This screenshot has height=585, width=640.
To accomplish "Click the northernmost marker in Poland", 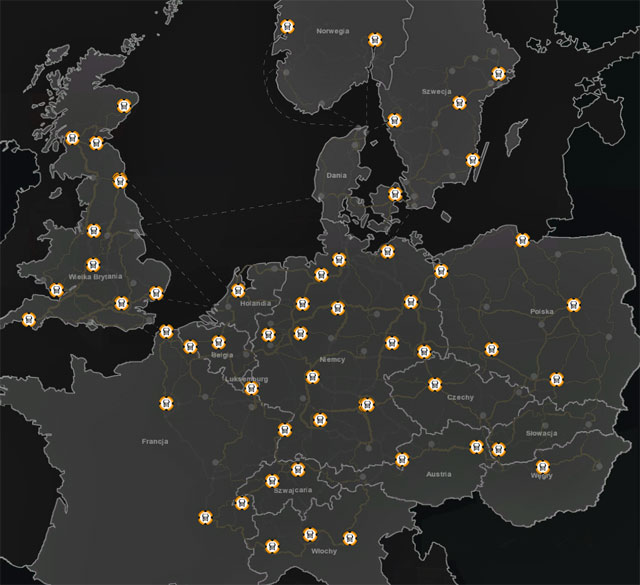I will [x=521, y=240].
